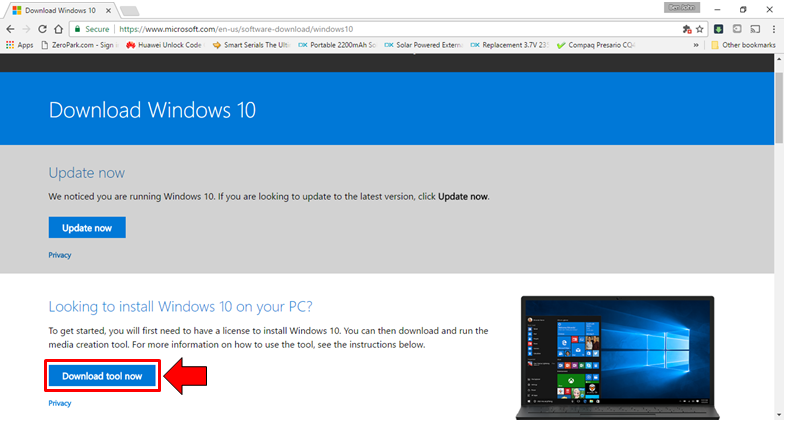Image resolution: width=785 pixels, height=431 pixels.
Task: Open the Huawei Unlock Code bookmark
Action: click(166, 45)
